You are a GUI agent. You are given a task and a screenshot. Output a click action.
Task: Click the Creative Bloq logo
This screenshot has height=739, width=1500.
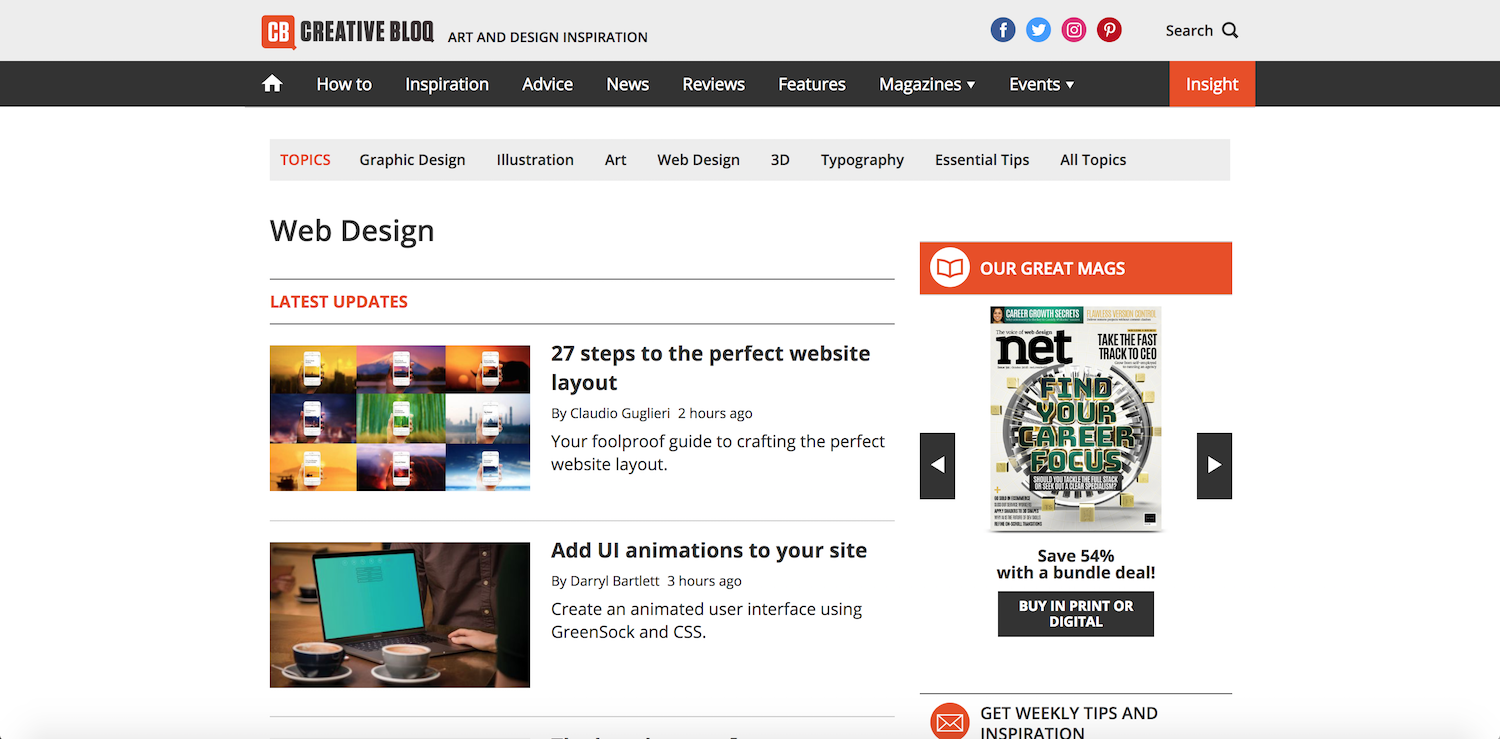point(348,32)
